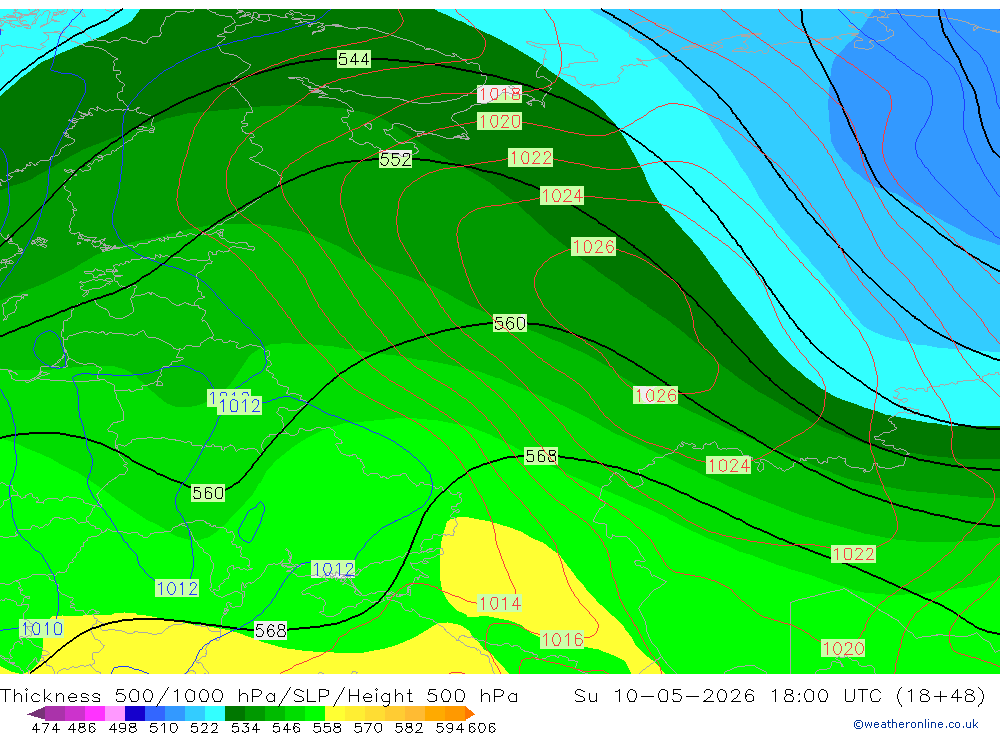Click the legend value 474

[46, 727]
